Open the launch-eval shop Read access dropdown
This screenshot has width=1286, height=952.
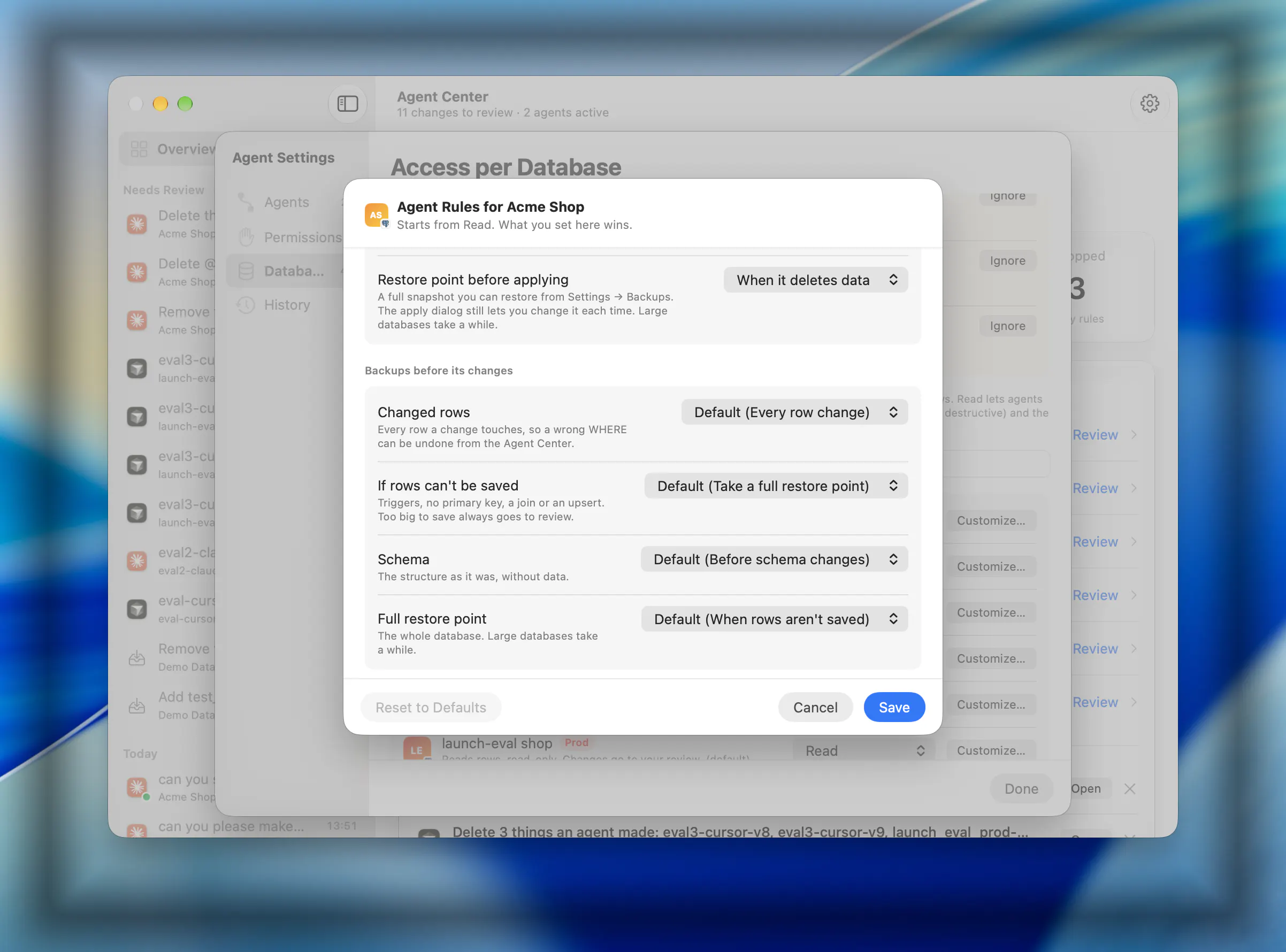coord(863,751)
